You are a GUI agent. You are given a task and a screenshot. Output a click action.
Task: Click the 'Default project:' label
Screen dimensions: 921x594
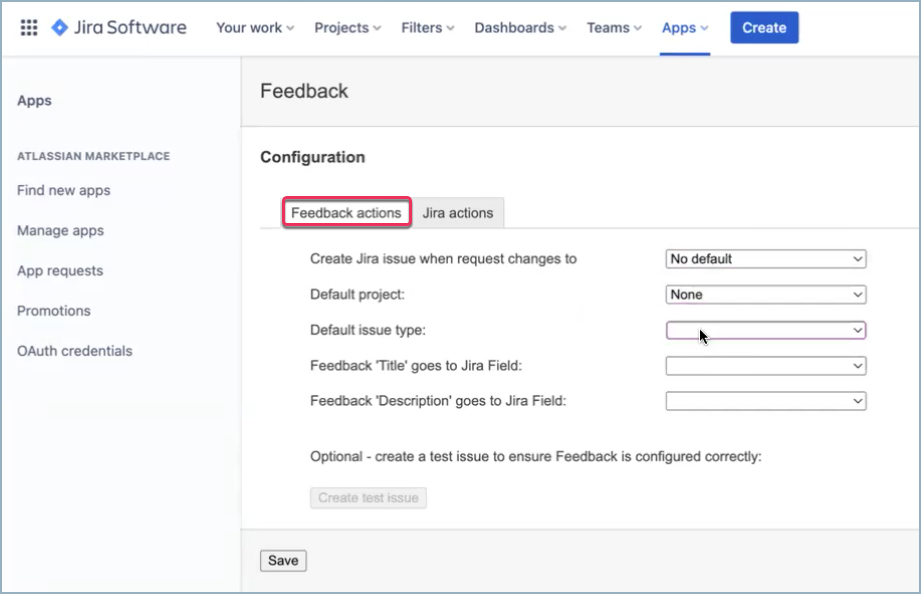357,294
